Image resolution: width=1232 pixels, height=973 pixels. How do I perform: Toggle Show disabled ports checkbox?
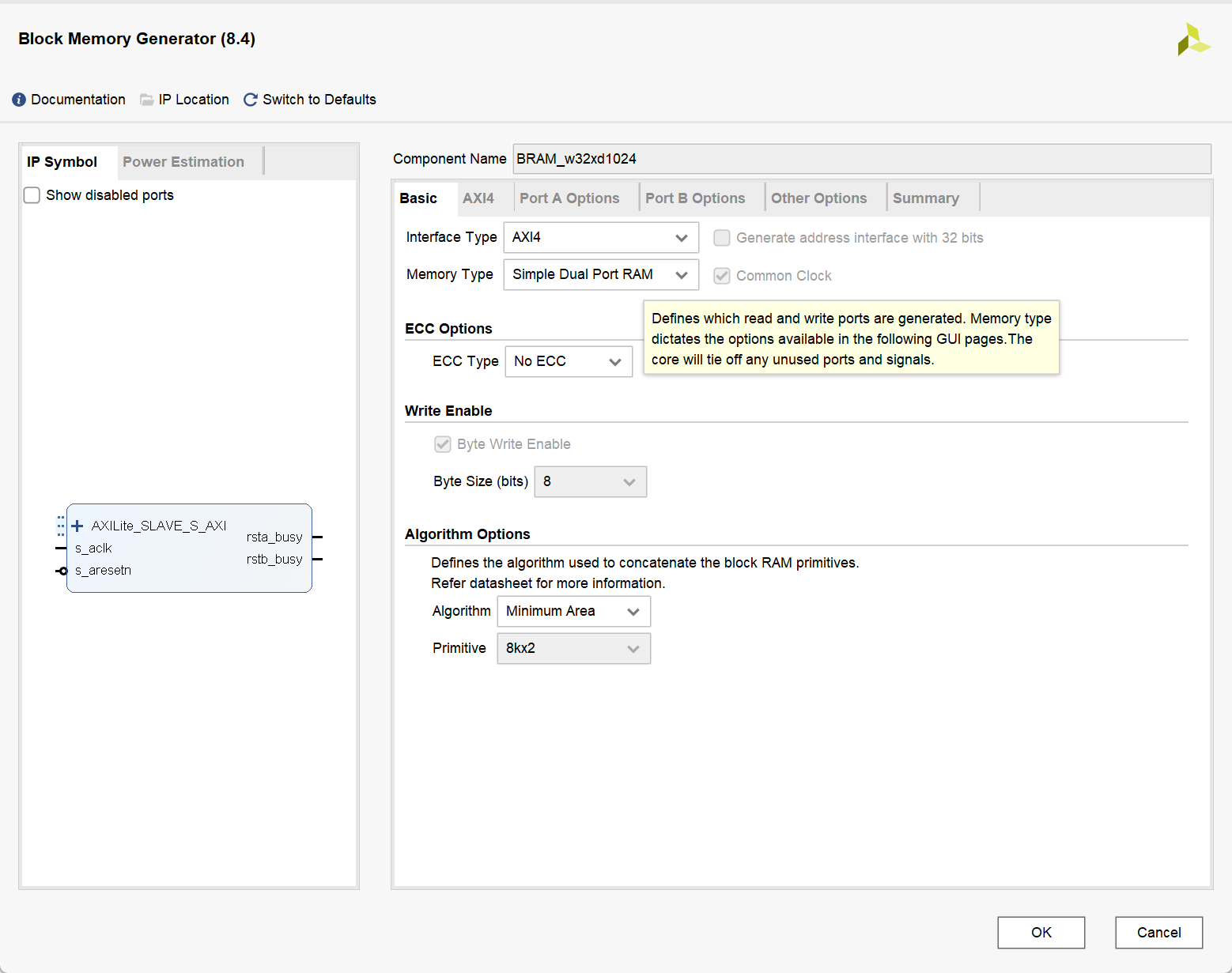click(32, 195)
